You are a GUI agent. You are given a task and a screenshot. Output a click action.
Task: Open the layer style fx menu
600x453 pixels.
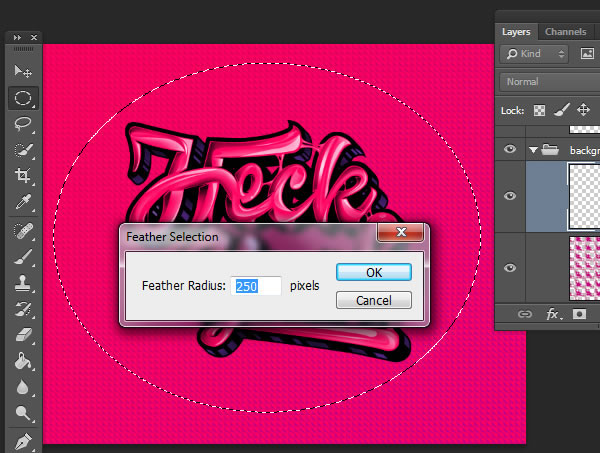pos(553,314)
